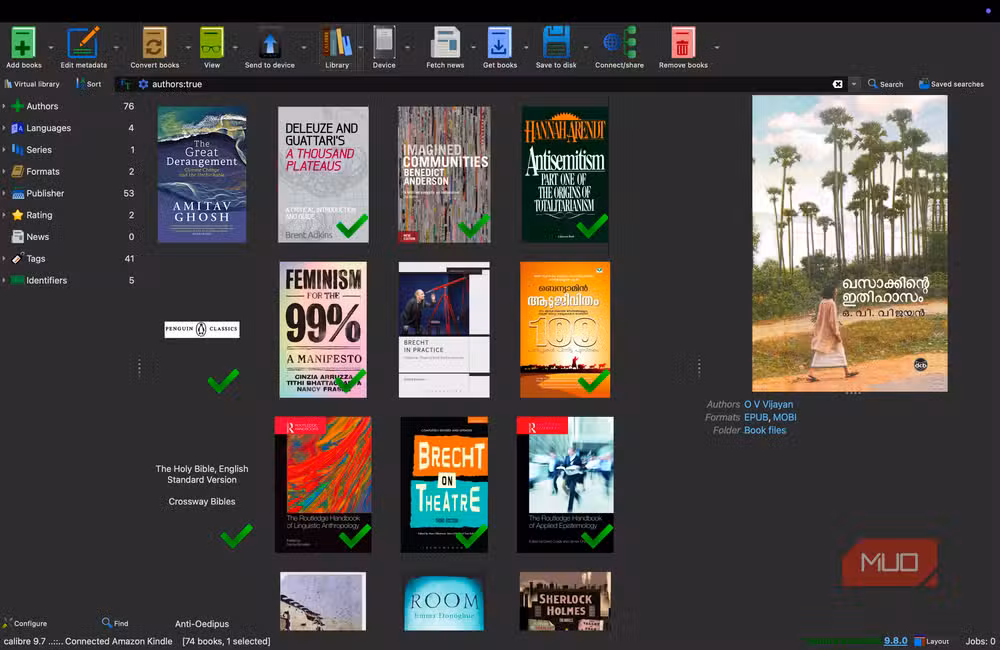This screenshot has width=1000, height=650.
Task: Select Hannah Arendt Antisemitism cover
Action: pos(565,174)
